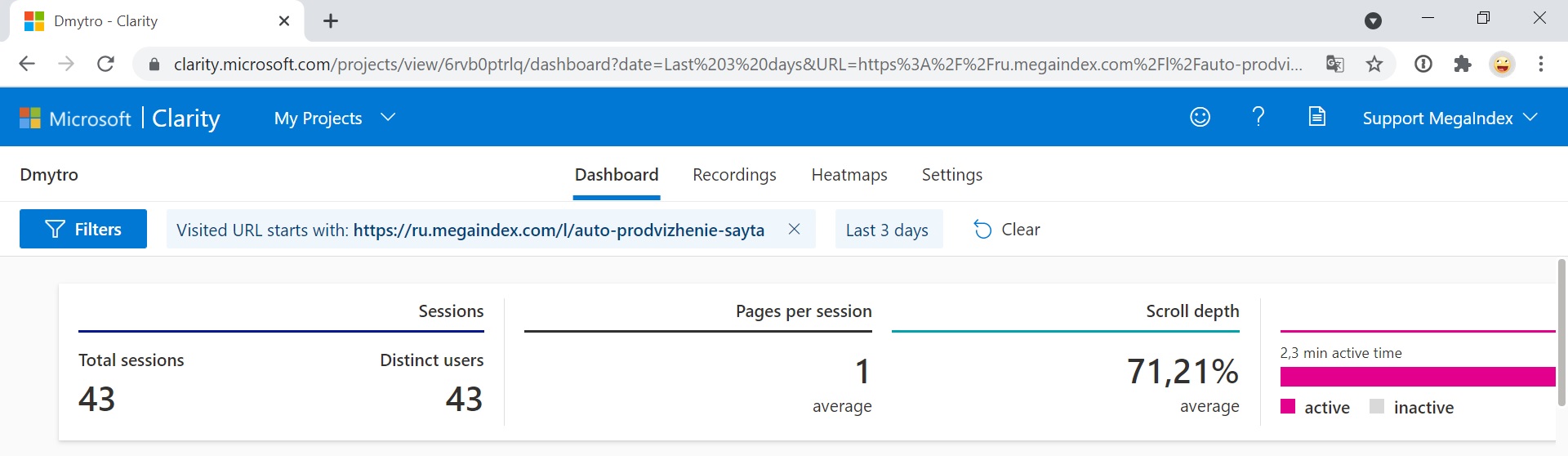Image resolution: width=1568 pixels, height=456 pixels.
Task: Click the Distinct users label
Action: point(432,360)
